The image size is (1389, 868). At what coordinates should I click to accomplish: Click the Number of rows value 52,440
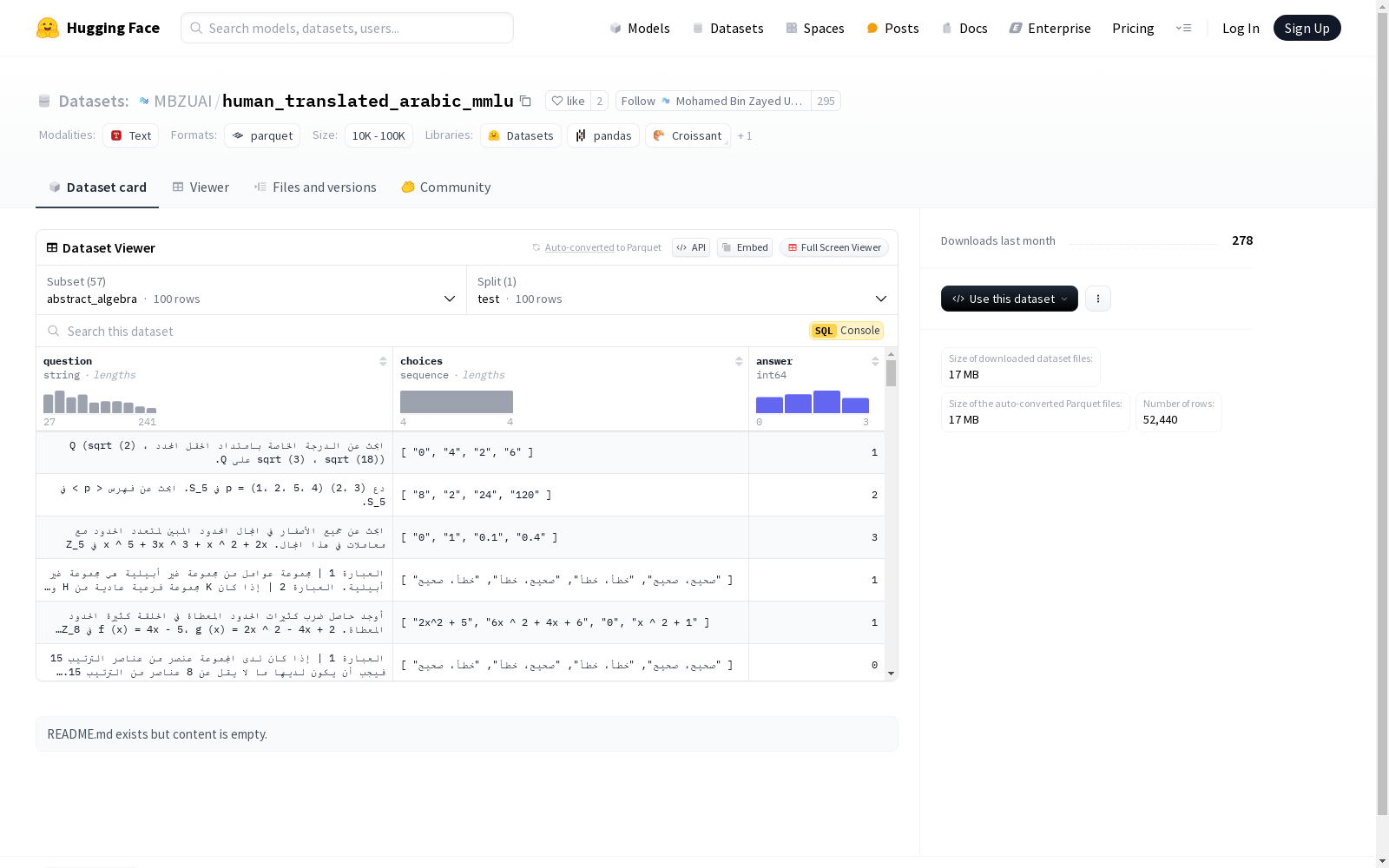click(1160, 419)
